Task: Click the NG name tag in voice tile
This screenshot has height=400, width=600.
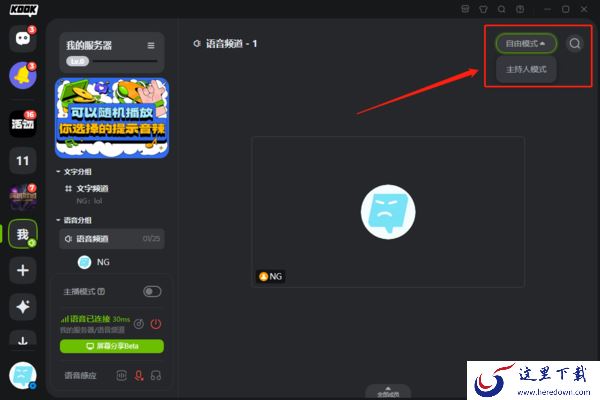Action: coord(271,276)
